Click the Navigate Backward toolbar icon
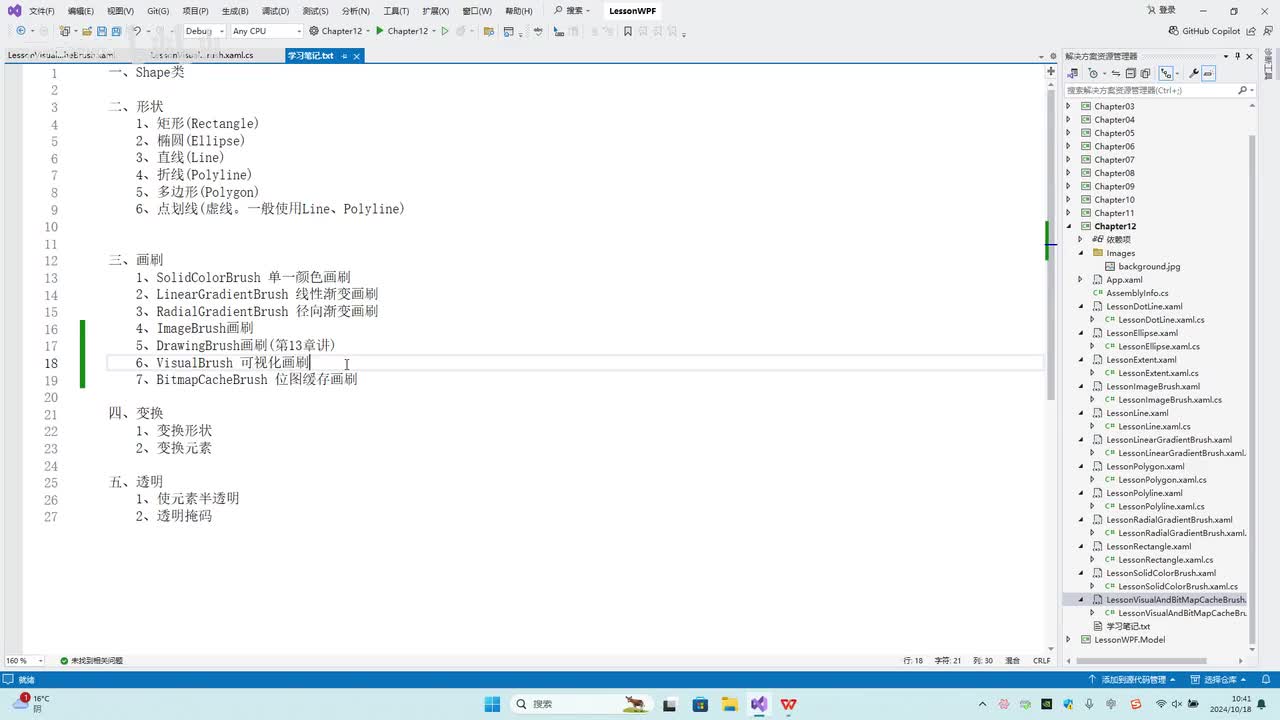The width and height of the screenshot is (1280, 720). point(20,31)
